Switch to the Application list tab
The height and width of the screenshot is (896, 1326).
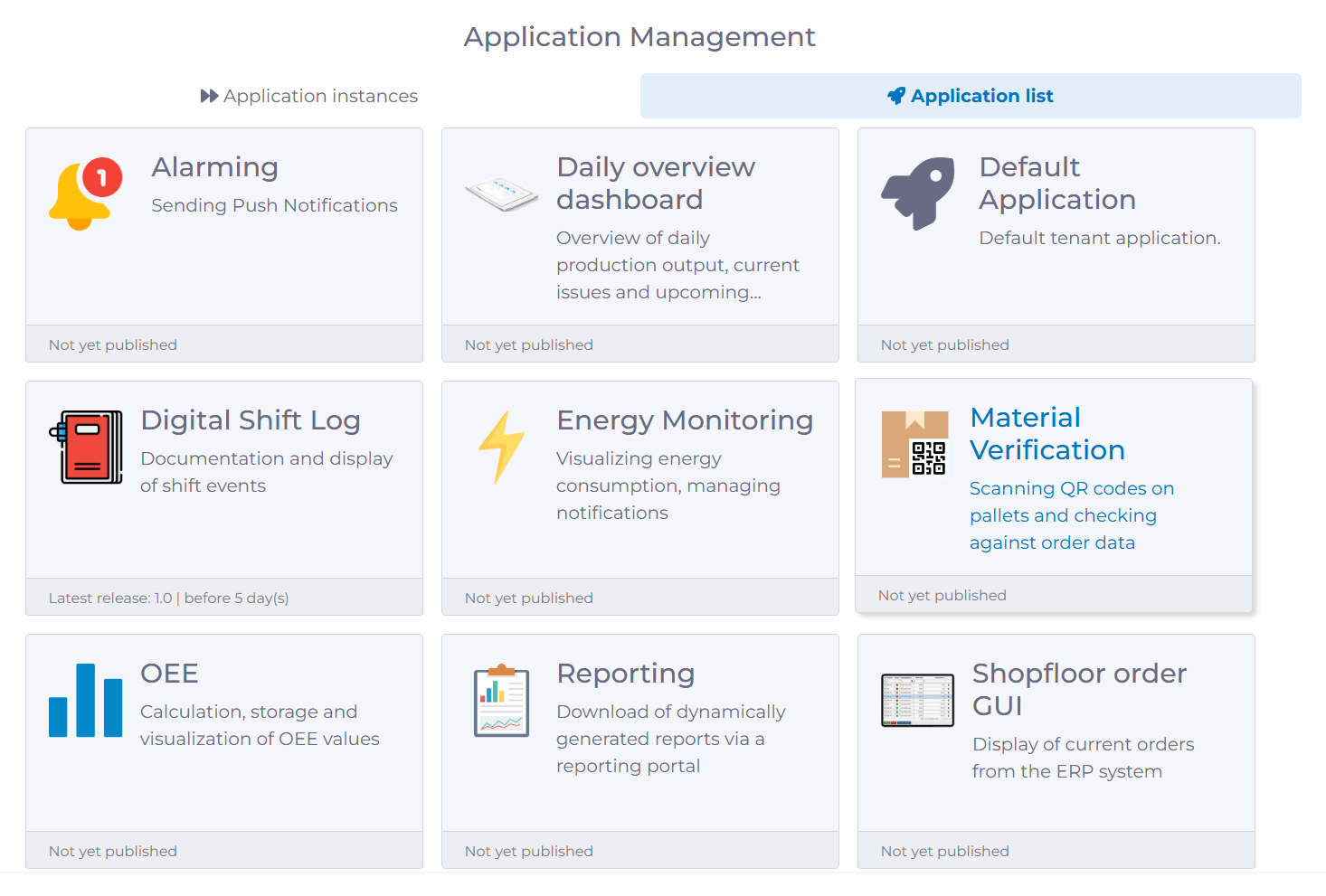coord(982,95)
